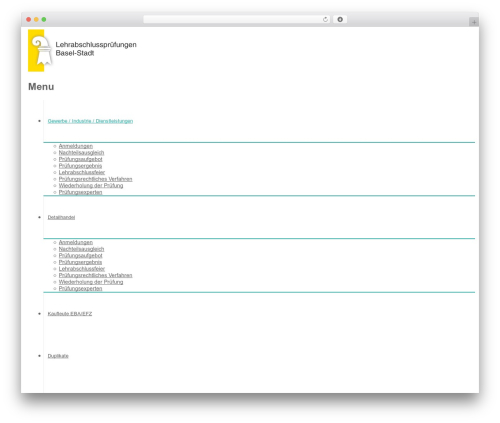The height and width of the screenshot is (423, 500).
Task: Open Wiederholung der Prüfung under Detailhandel
Action: (x=91, y=282)
